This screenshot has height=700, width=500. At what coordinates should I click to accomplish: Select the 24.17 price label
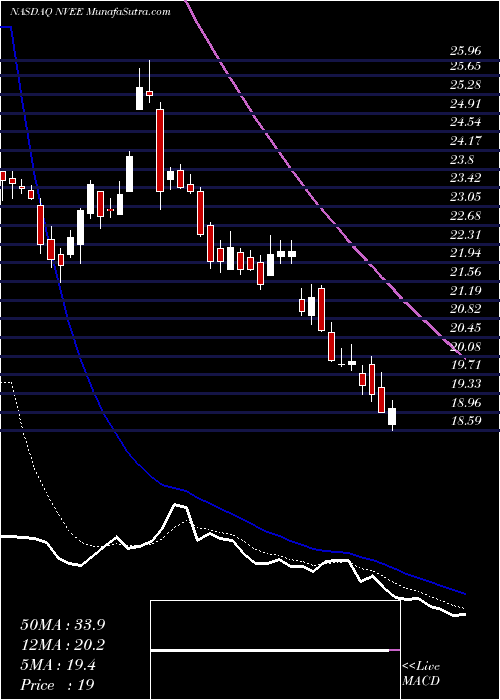[x=465, y=141]
